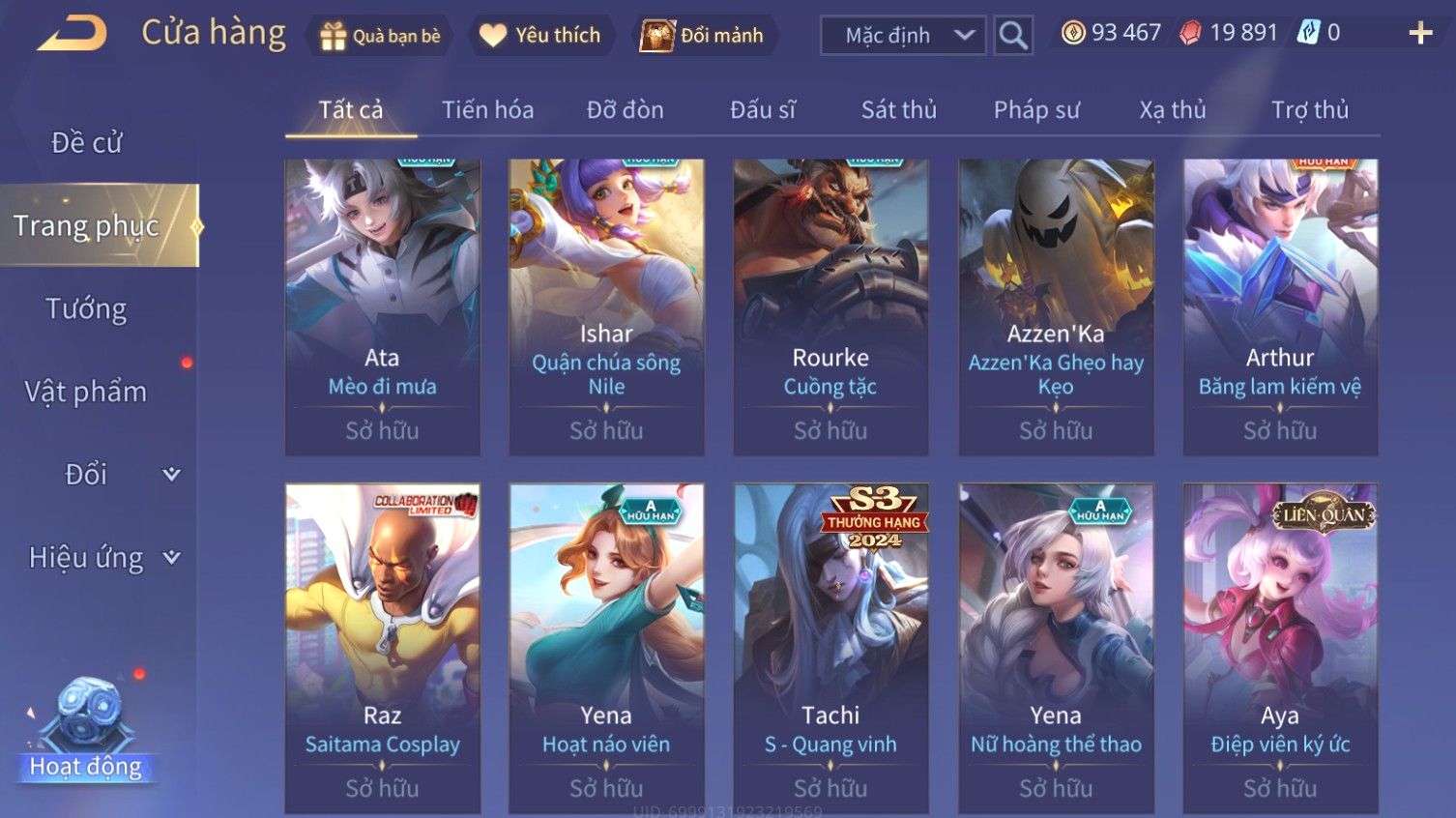Select Đề cử in sidebar
1456x818 pixels.
click(x=86, y=143)
